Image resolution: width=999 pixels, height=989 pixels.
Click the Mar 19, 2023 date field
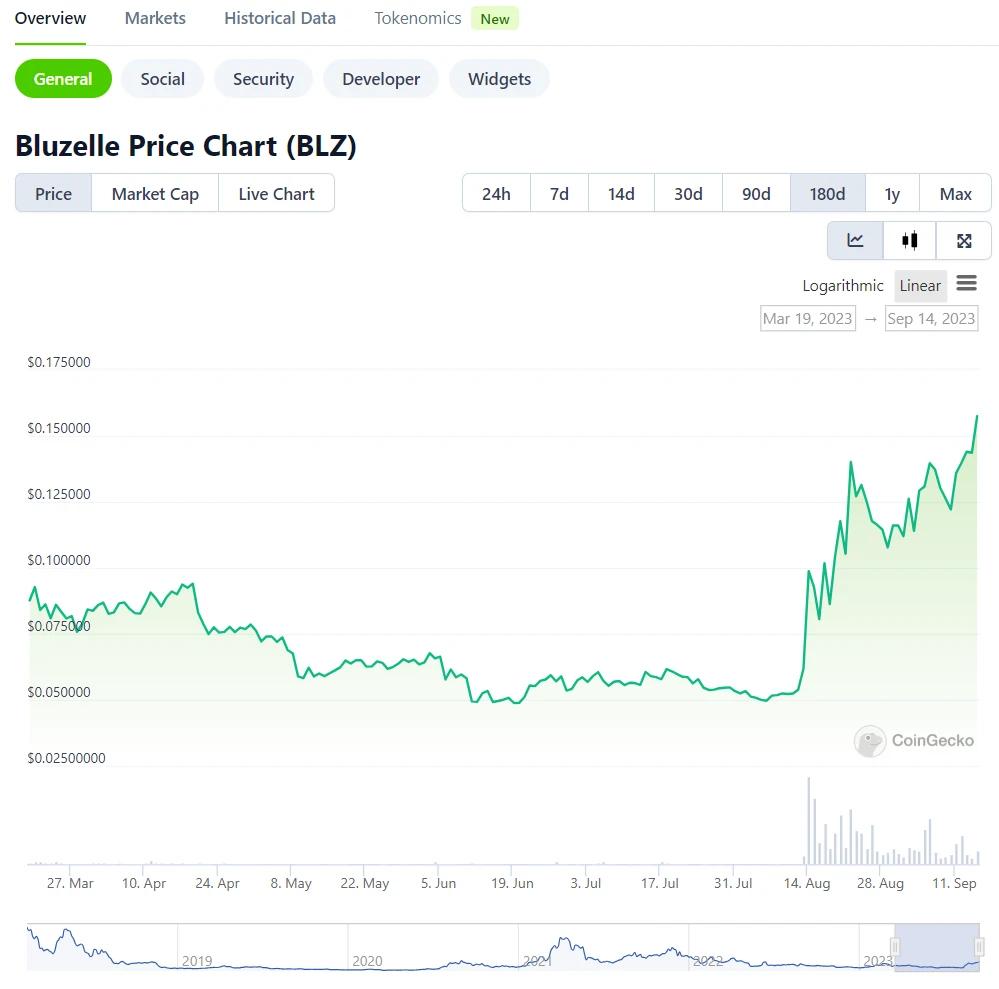pyautogui.click(x=807, y=317)
